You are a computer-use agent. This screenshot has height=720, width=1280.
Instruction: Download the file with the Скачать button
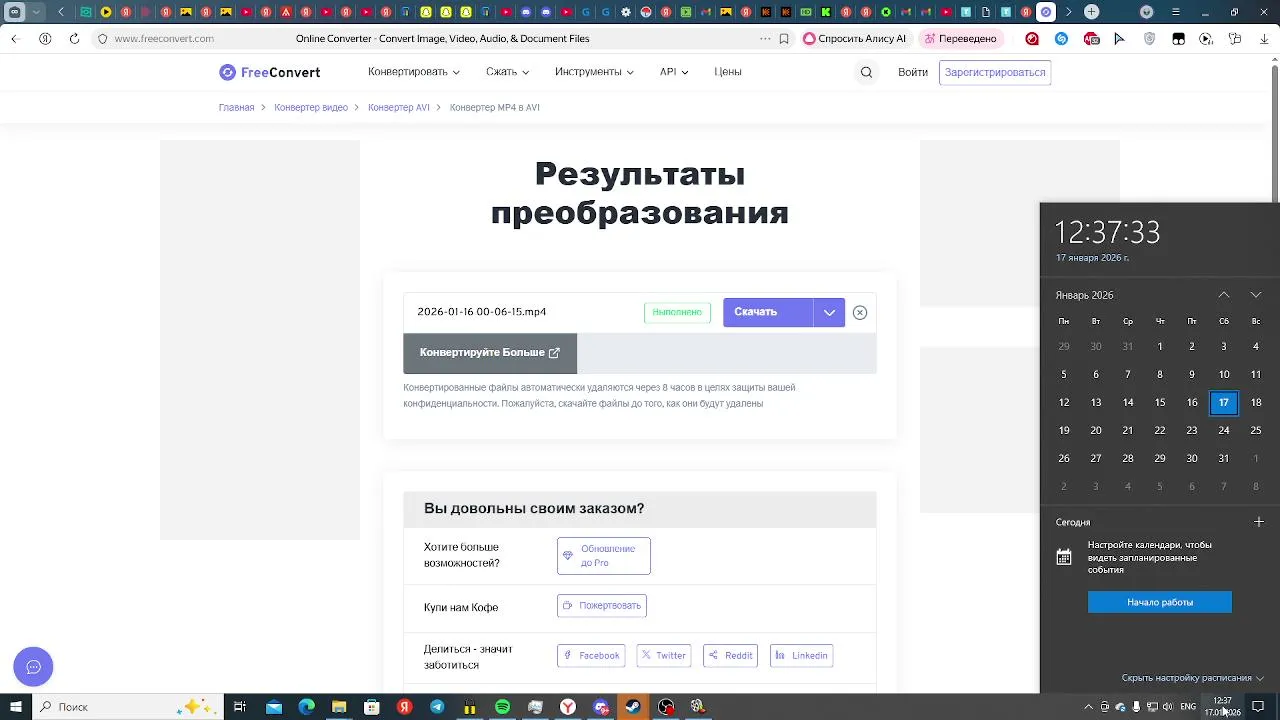point(768,312)
